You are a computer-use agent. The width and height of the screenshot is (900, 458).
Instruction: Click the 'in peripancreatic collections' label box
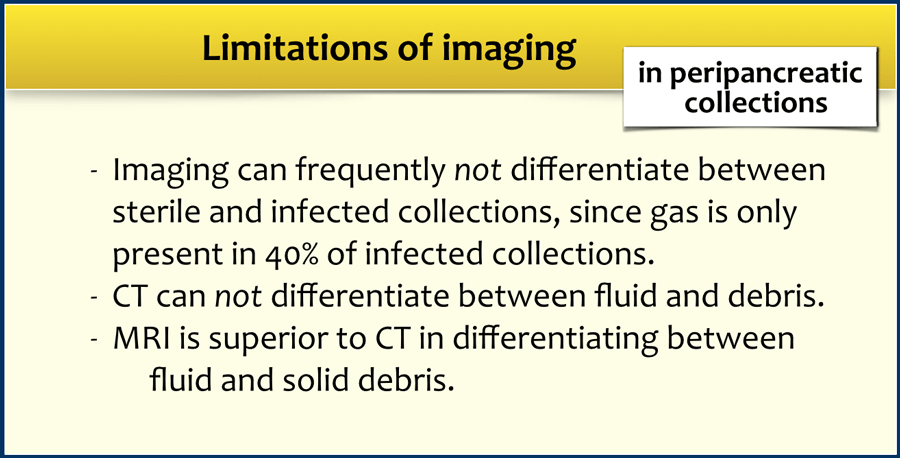click(x=750, y=87)
